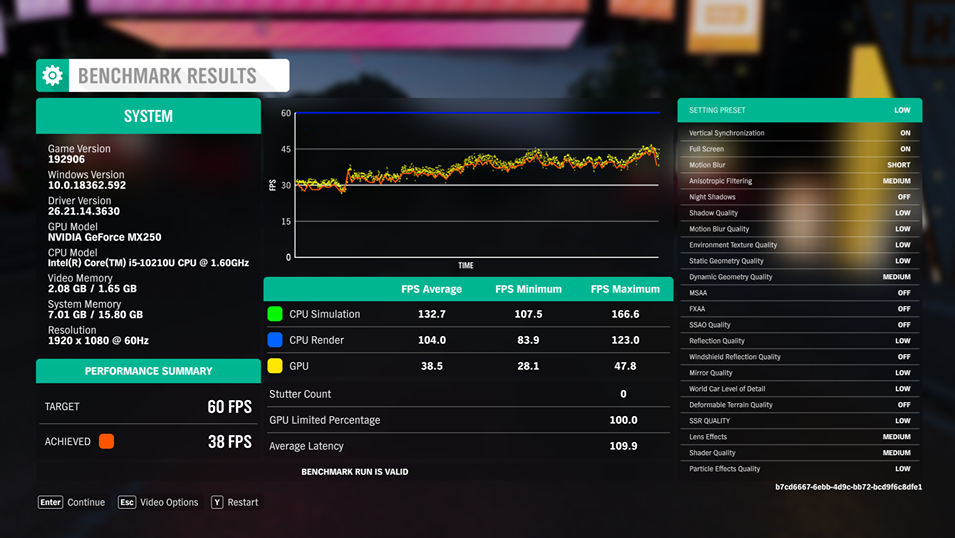
Task: Click the orange Achieved indicator square
Action: pos(106,441)
